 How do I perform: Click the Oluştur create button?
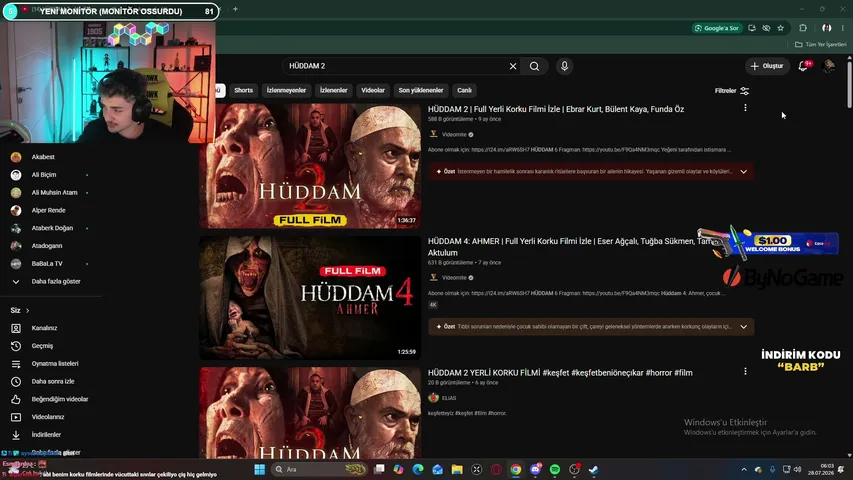[x=767, y=66]
